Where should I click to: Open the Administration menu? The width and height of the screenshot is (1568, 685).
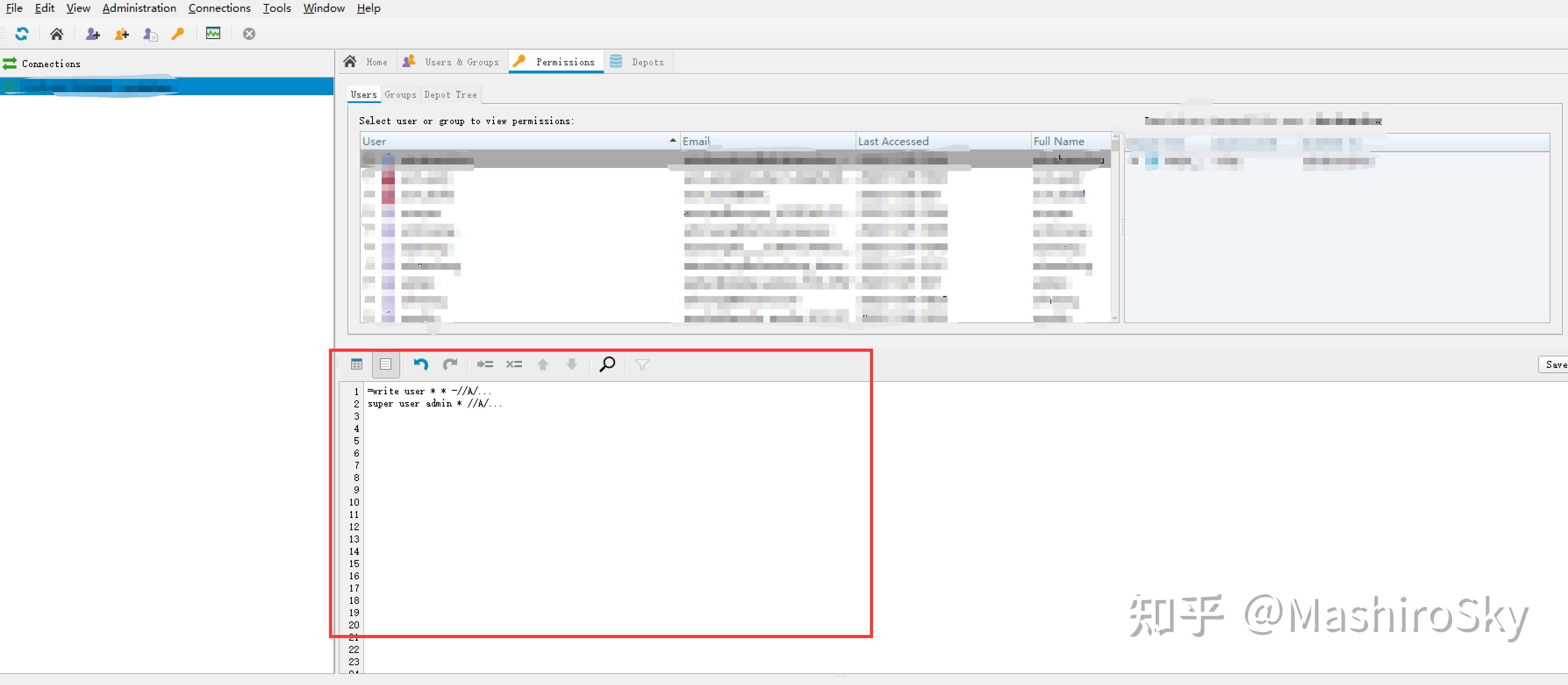point(139,8)
